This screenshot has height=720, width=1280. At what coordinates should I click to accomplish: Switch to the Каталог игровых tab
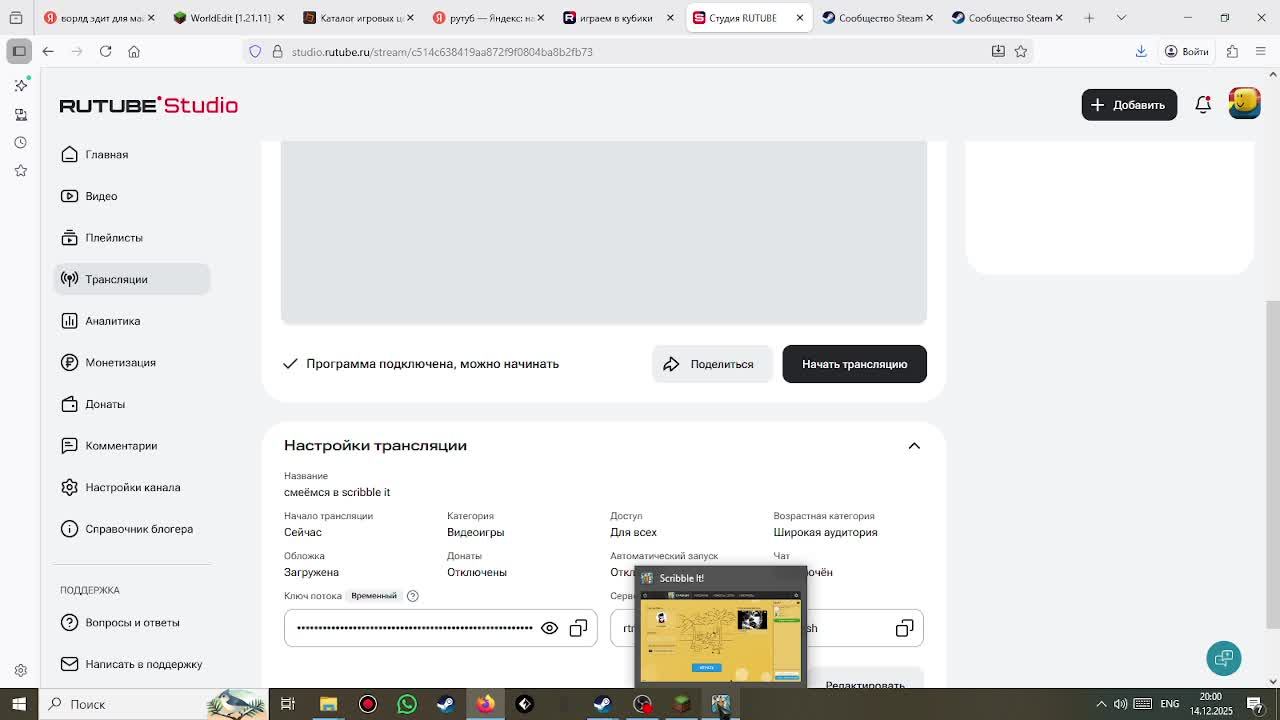[x=359, y=18]
